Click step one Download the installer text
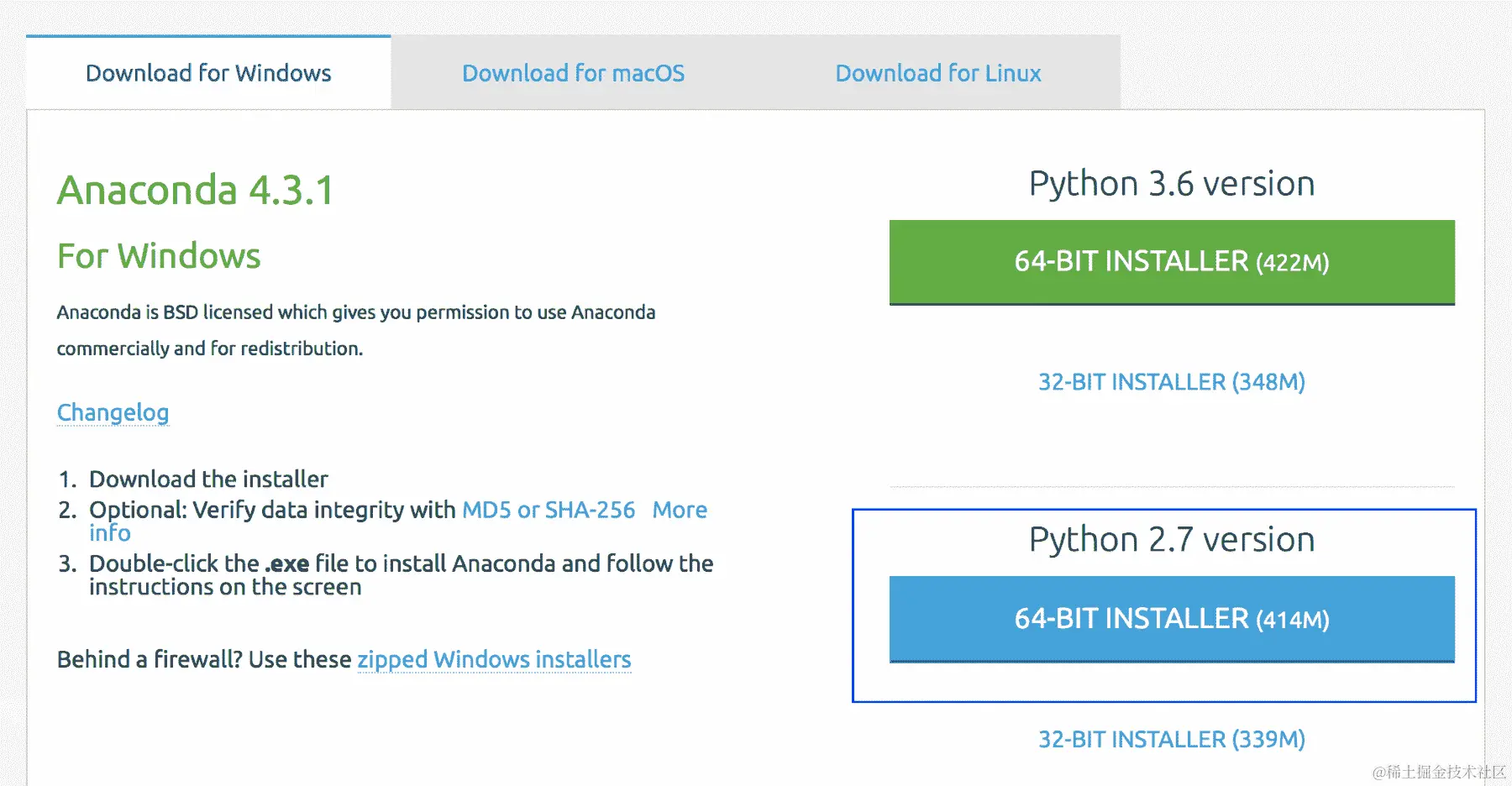This screenshot has width=1512, height=786. [x=208, y=479]
